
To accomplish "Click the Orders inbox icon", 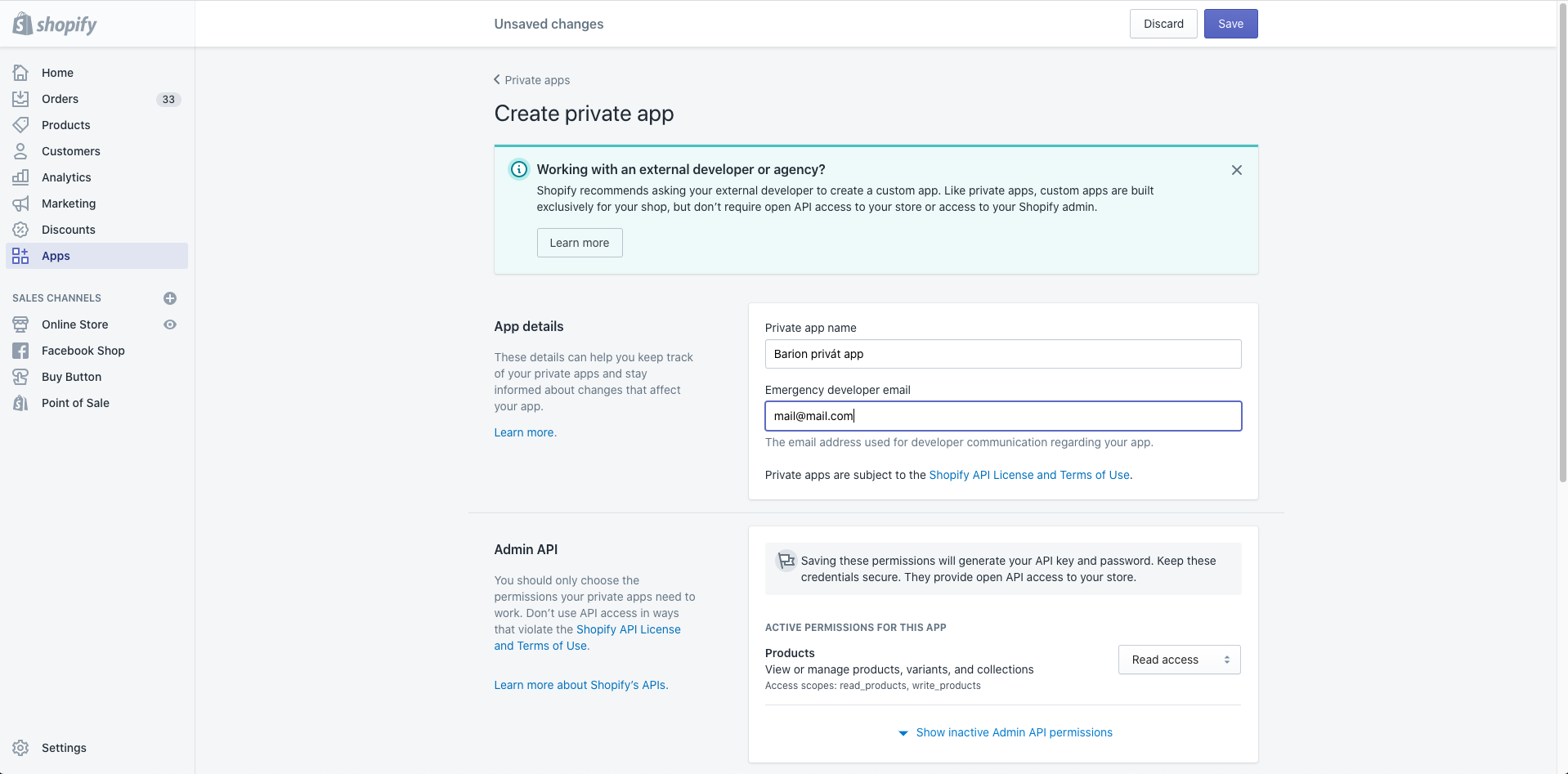I will [20, 99].
